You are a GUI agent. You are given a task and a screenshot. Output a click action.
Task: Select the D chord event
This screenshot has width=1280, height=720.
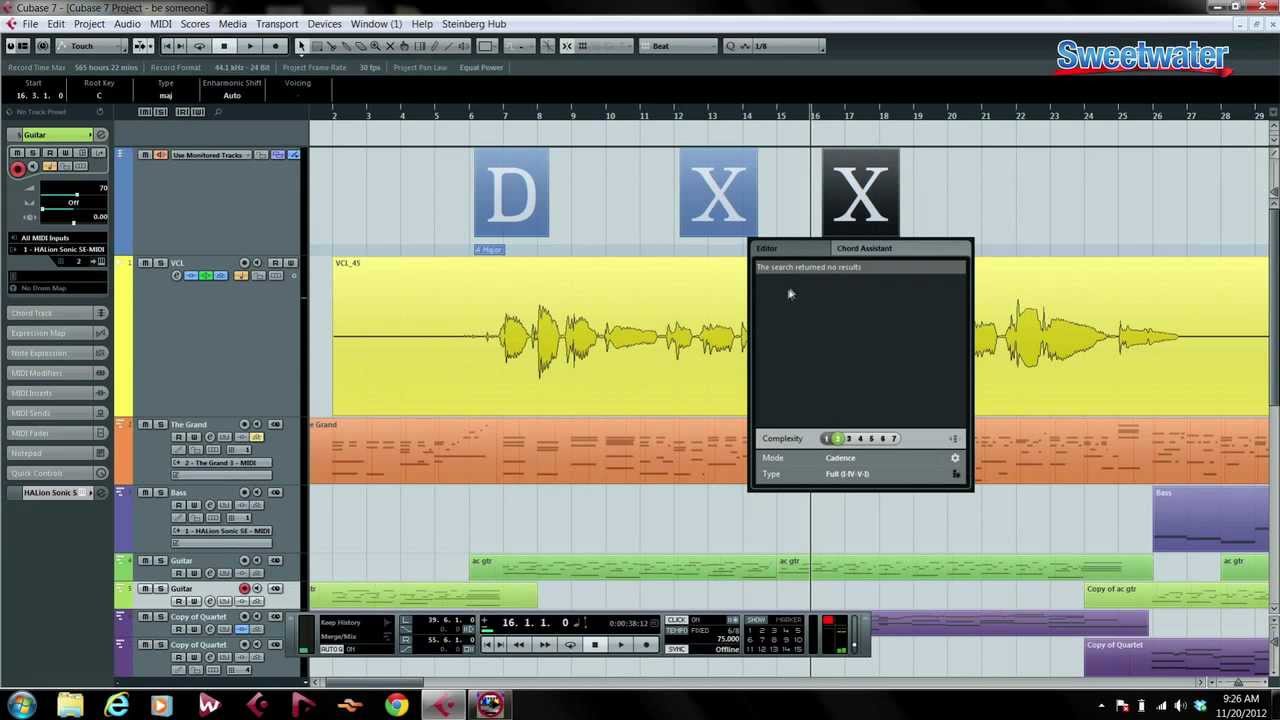tap(511, 193)
